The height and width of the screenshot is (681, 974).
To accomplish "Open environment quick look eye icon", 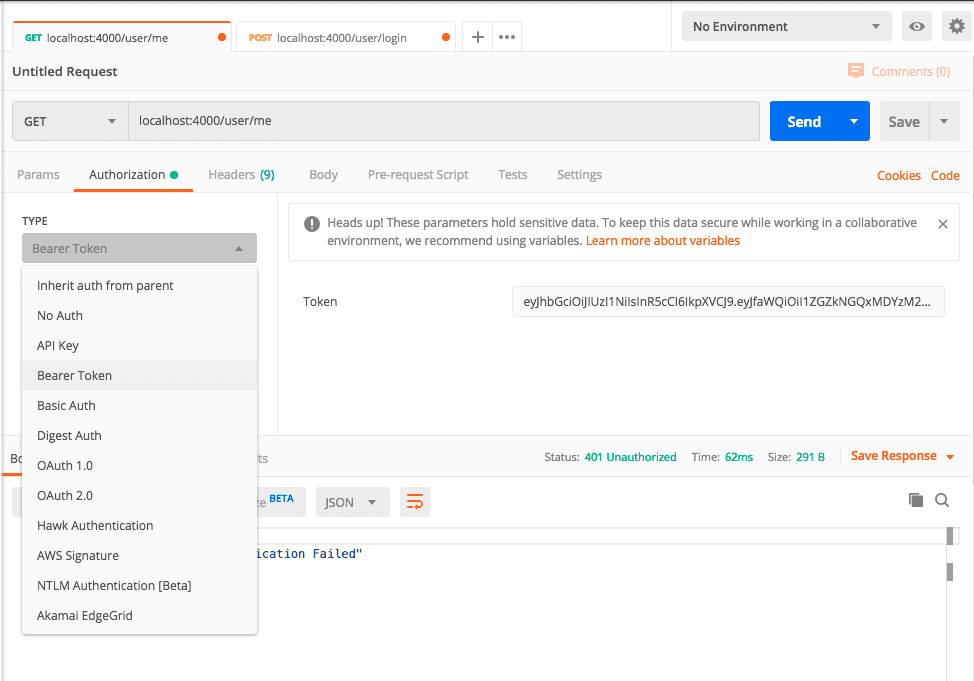I will pyautogui.click(x=916, y=27).
